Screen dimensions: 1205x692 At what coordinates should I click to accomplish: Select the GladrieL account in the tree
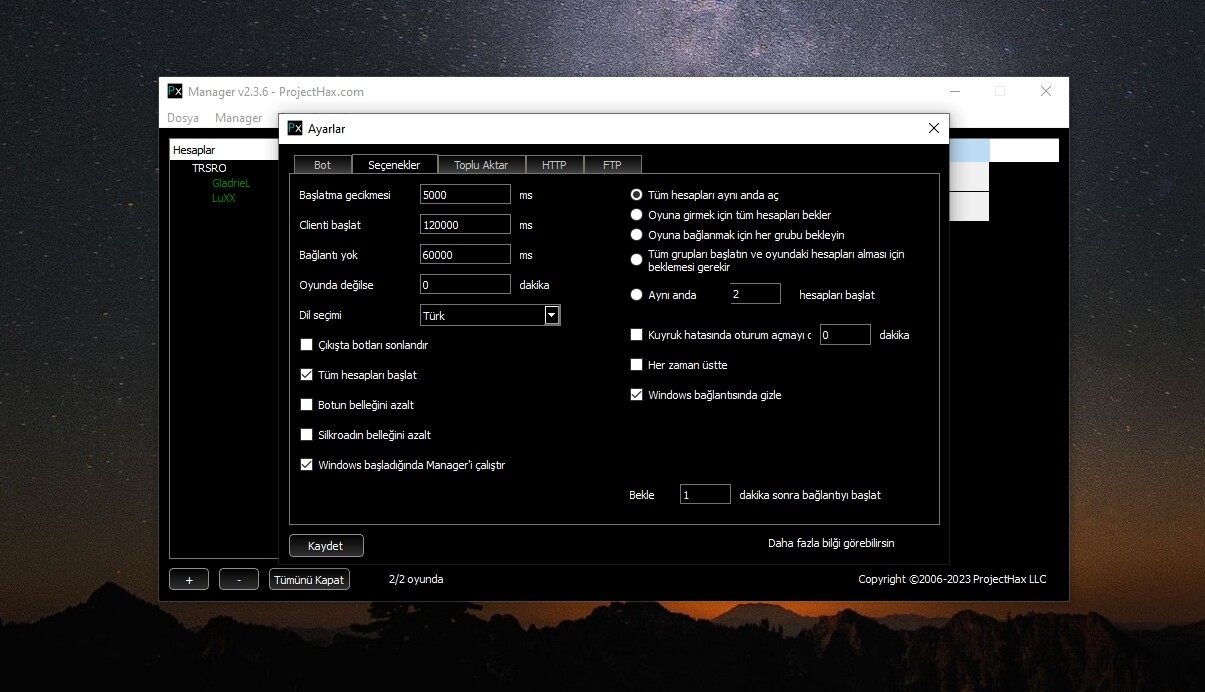(x=231, y=183)
